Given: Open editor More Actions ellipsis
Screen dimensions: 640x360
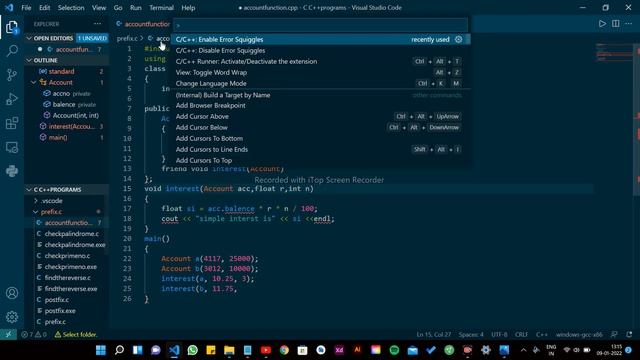Looking at the screenshot, I should point(629,24).
